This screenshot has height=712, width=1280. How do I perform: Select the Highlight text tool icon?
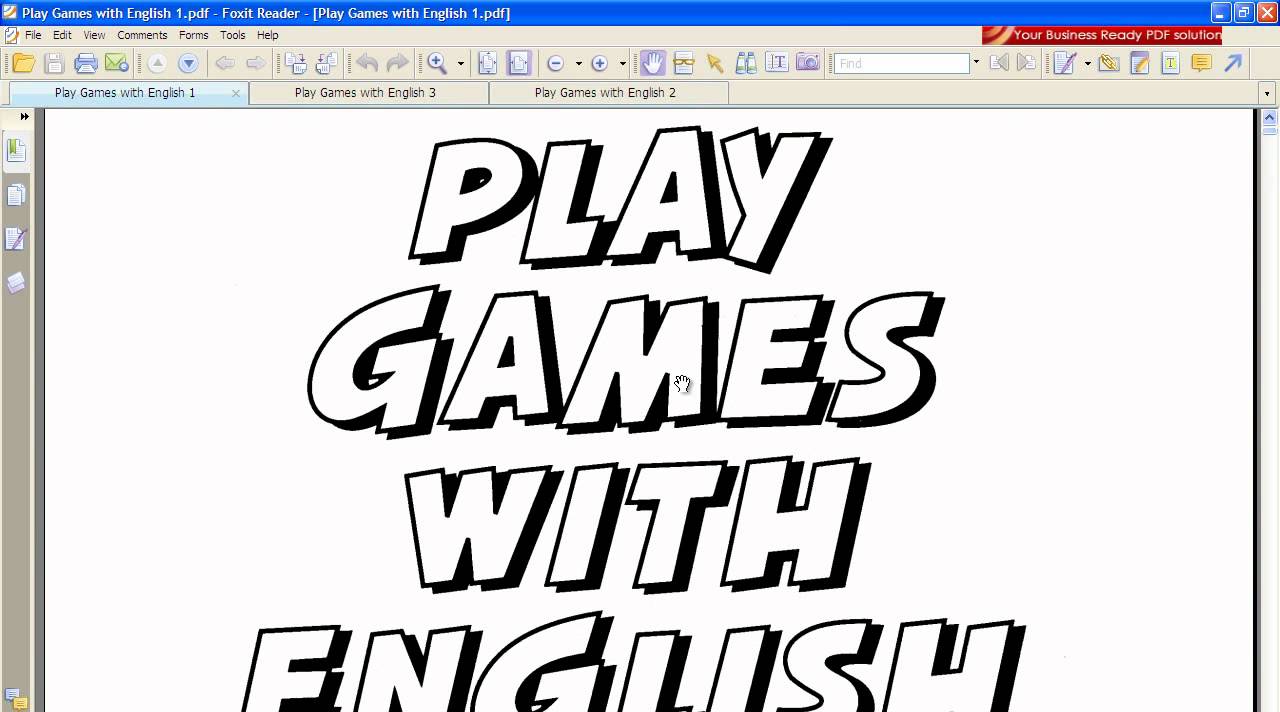point(1170,63)
